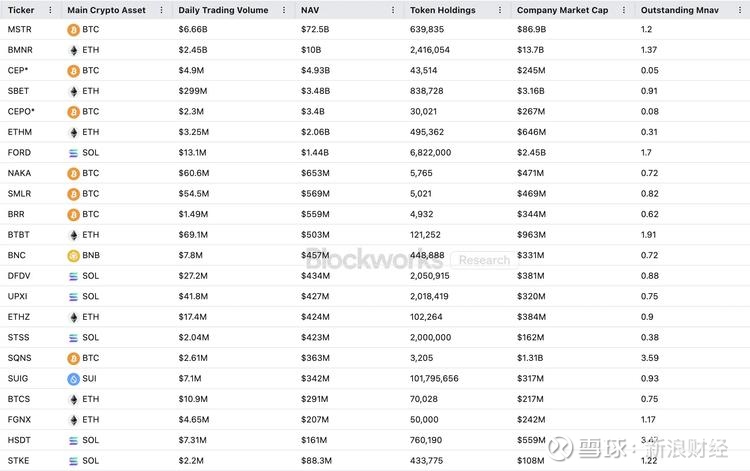Click the BNB coin icon in the BNC row
The width and height of the screenshot is (750, 471).
tap(73, 255)
